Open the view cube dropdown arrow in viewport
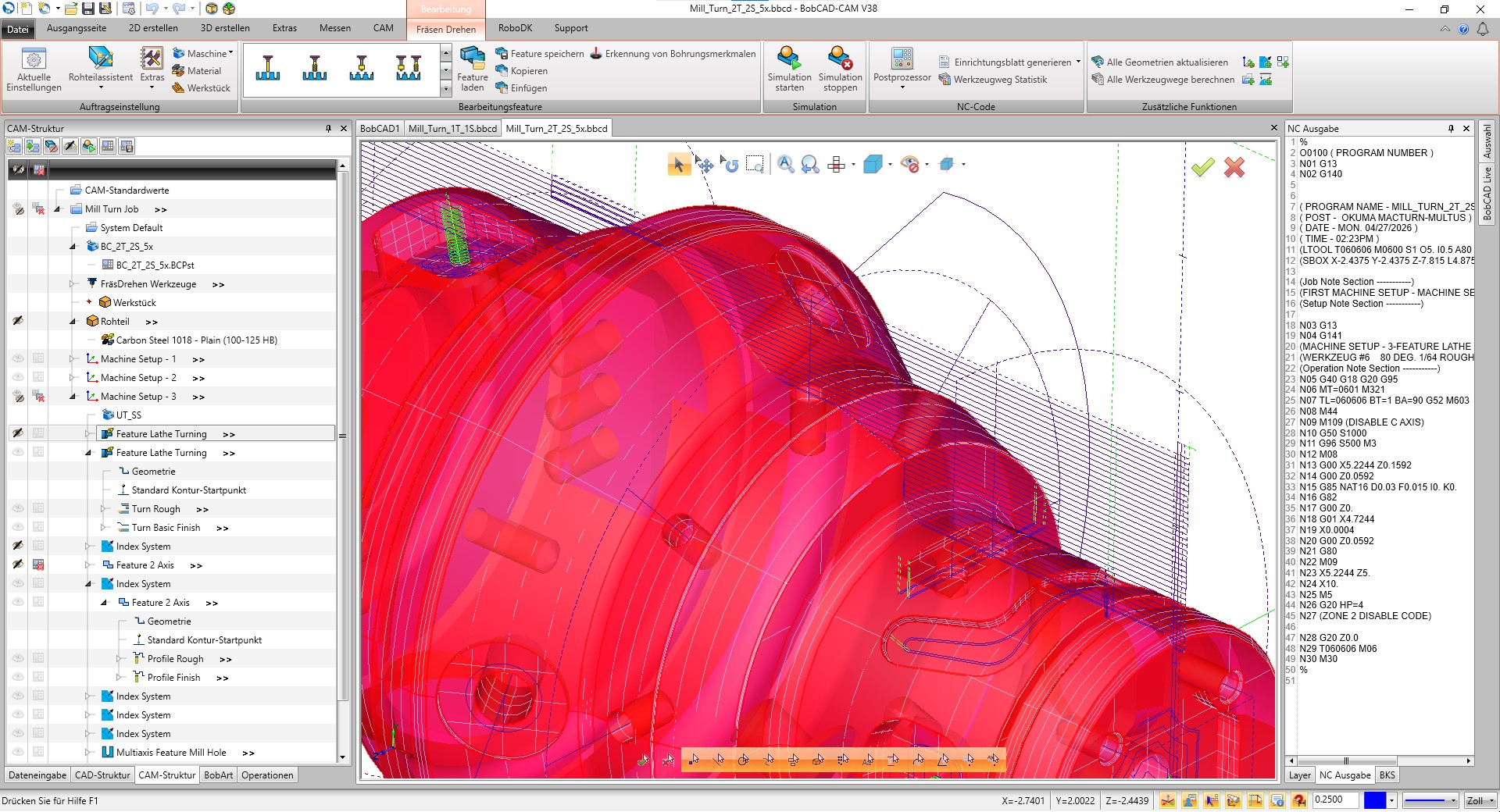The height and width of the screenshot is (812, 1500). point(890,164)
